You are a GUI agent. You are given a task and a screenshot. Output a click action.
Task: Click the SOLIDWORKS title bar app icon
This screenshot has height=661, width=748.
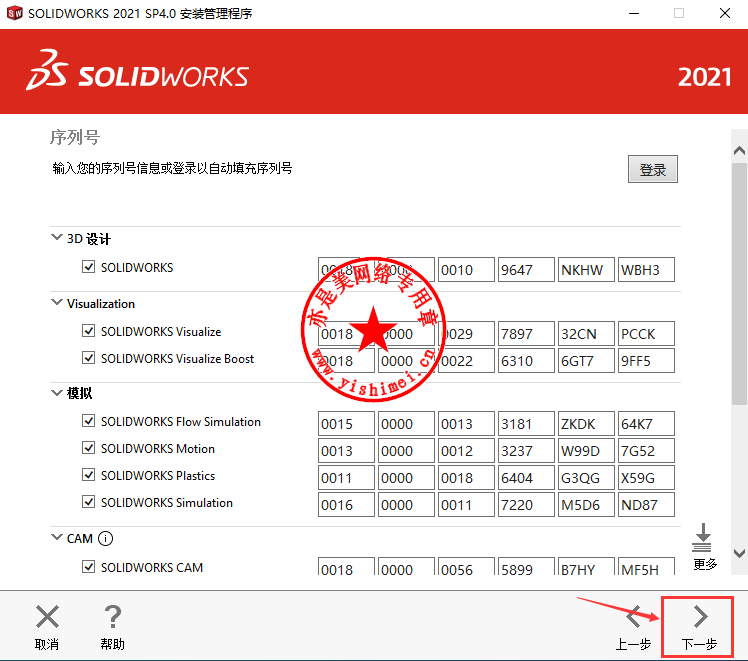(x=14, y=13)
